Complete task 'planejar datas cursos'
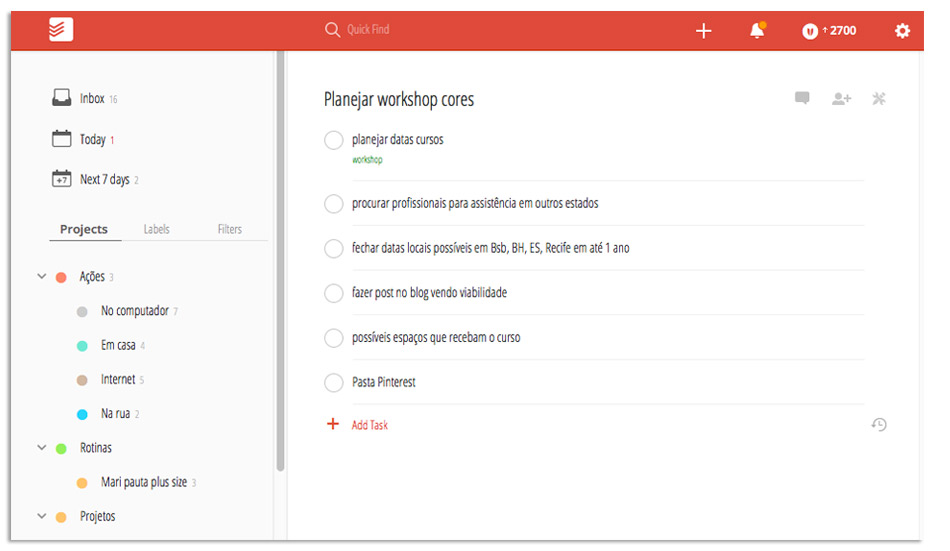The width and height of the screenshot is (950, 551). (x=334, y=140)
